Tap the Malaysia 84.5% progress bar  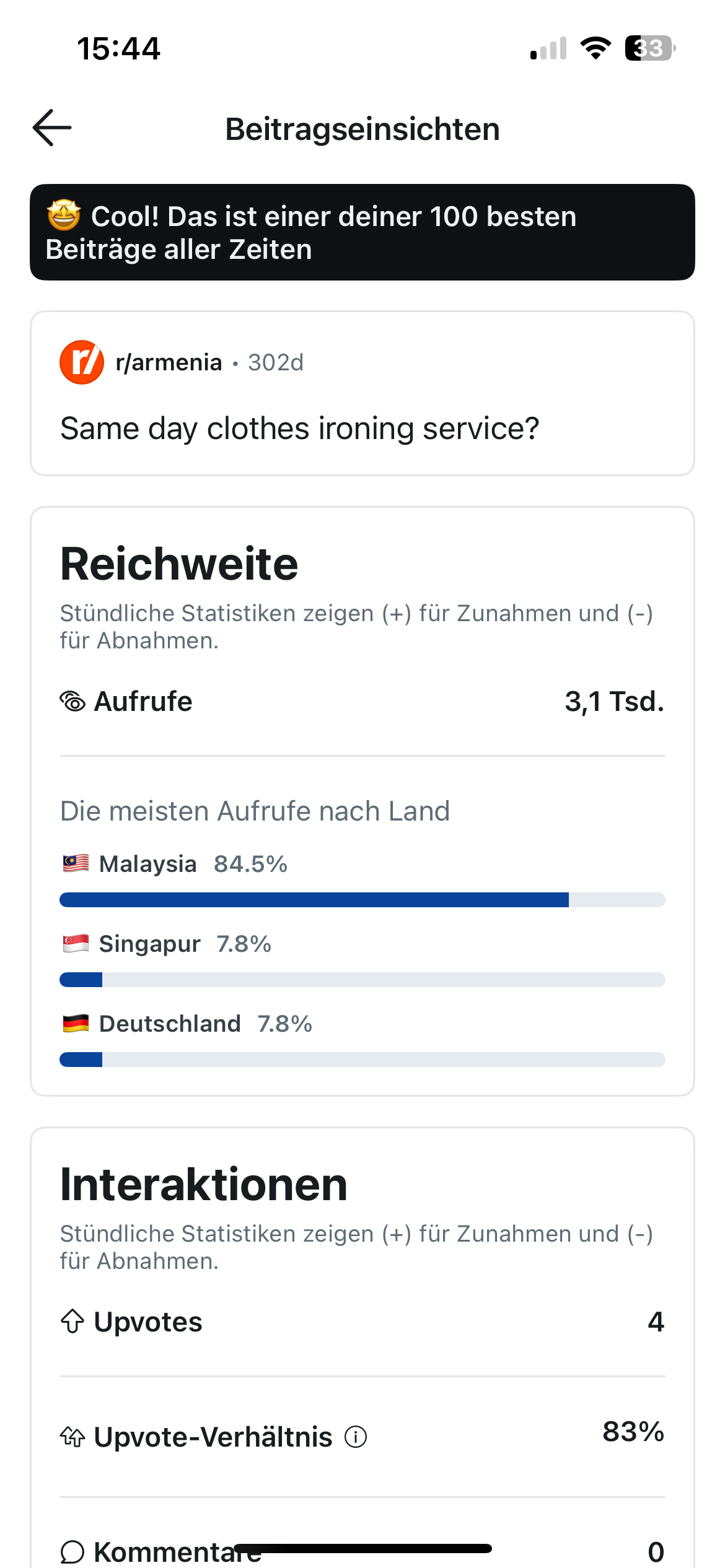(362, 900)
